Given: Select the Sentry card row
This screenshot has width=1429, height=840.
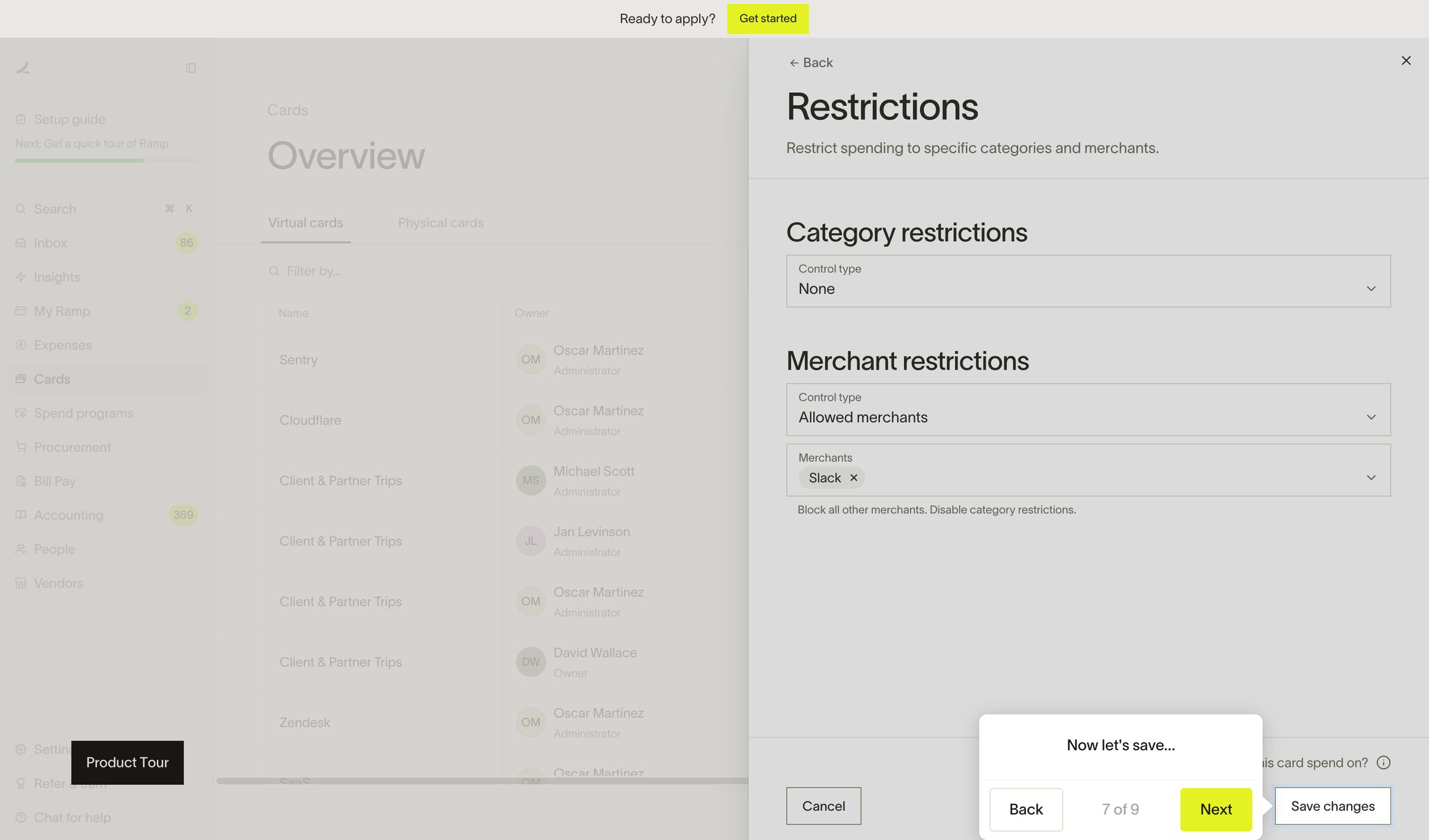Looking at the screenshot, I should (481, 360).
